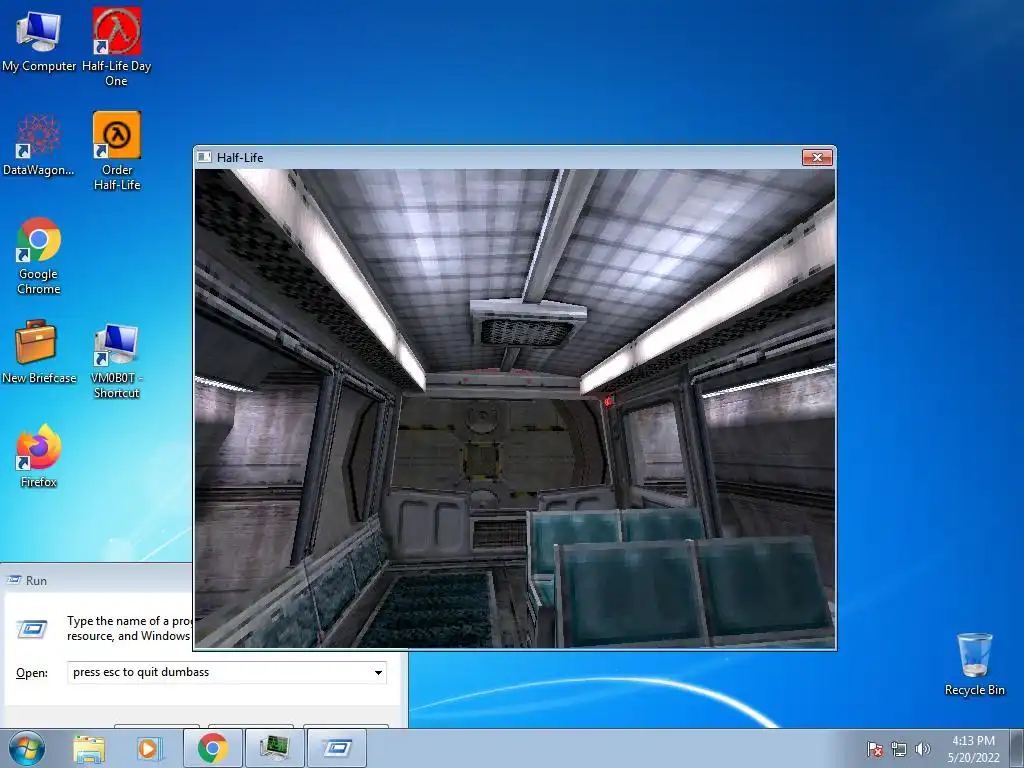Show the clock and date flyout
1024x768 pixels.
click(973, 749)
